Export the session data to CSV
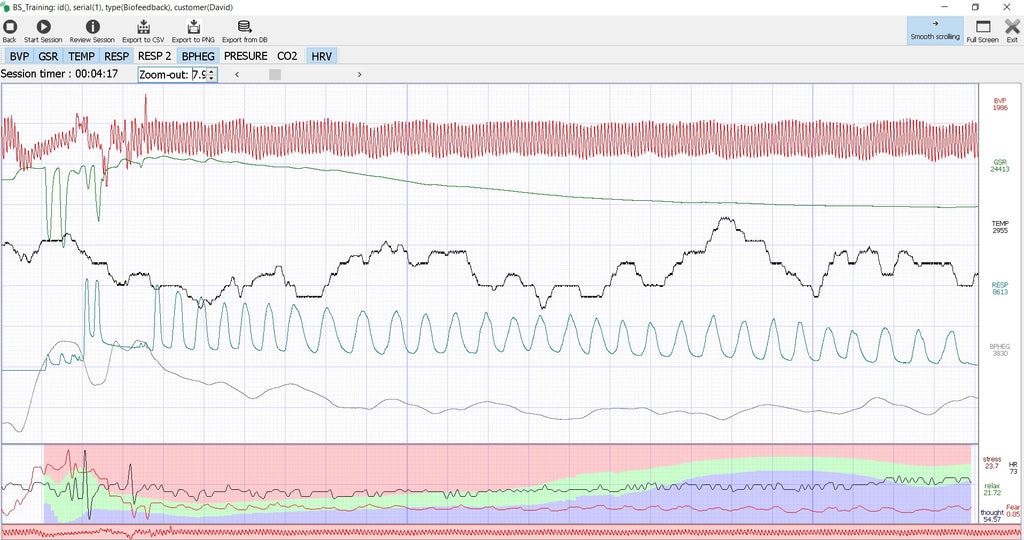Viewport: 1024px width, 540px height. (143, 28)
